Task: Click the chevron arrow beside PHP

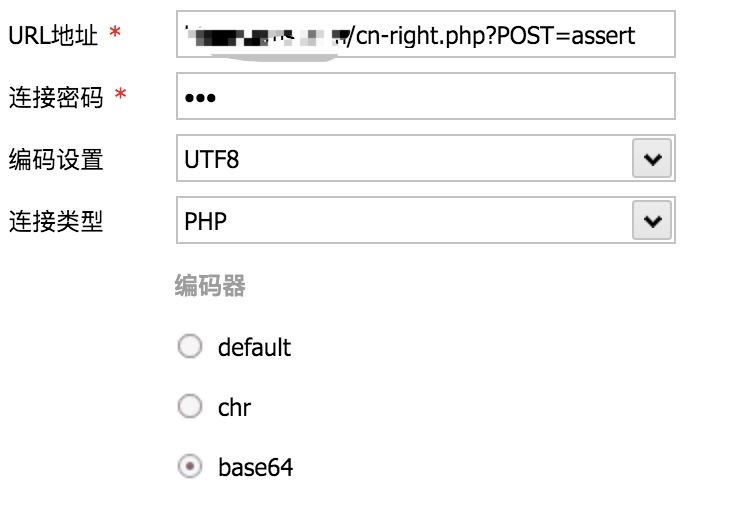Action: pos(652,221)
